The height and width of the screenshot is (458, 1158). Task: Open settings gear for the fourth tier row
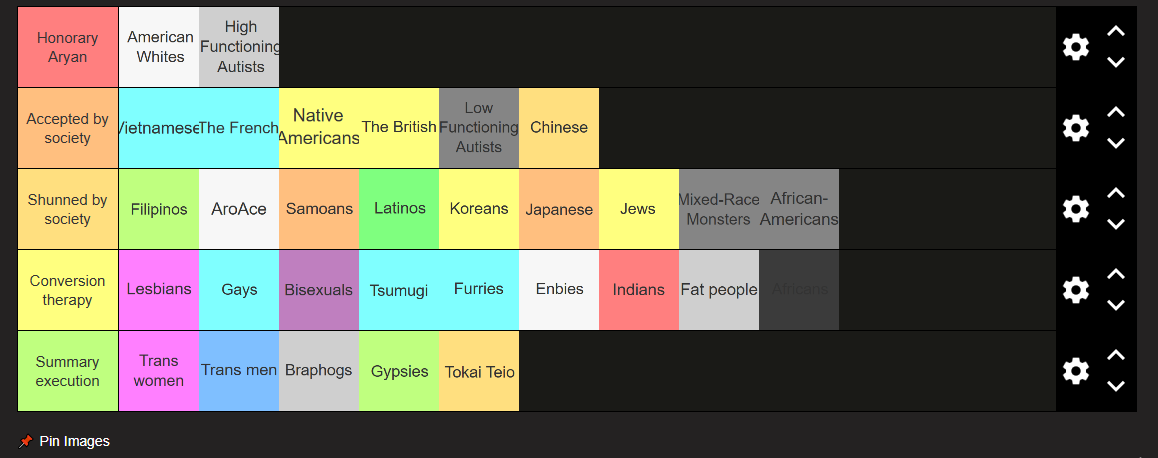point(1075,290)
